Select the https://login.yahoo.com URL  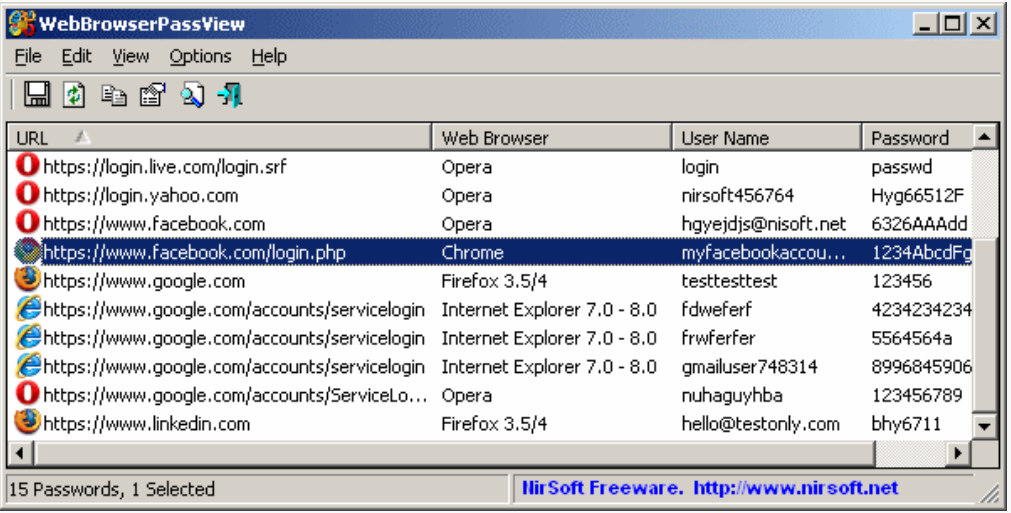click(x=141, y=195)
